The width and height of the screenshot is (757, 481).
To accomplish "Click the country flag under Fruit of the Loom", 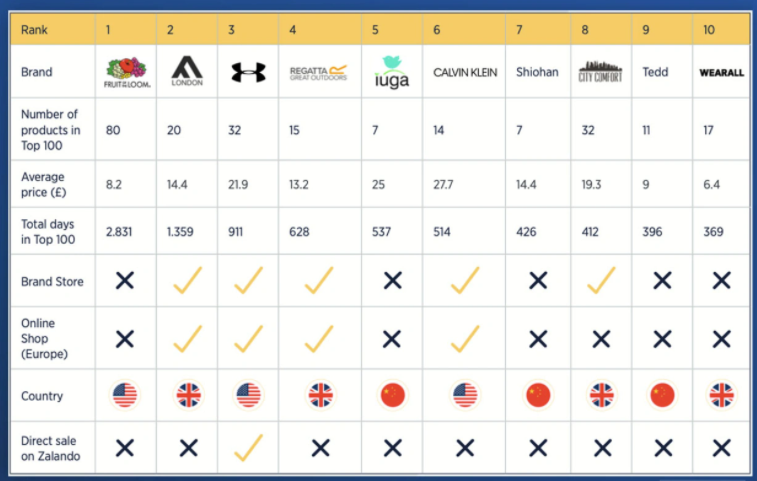I will [125, 395].
